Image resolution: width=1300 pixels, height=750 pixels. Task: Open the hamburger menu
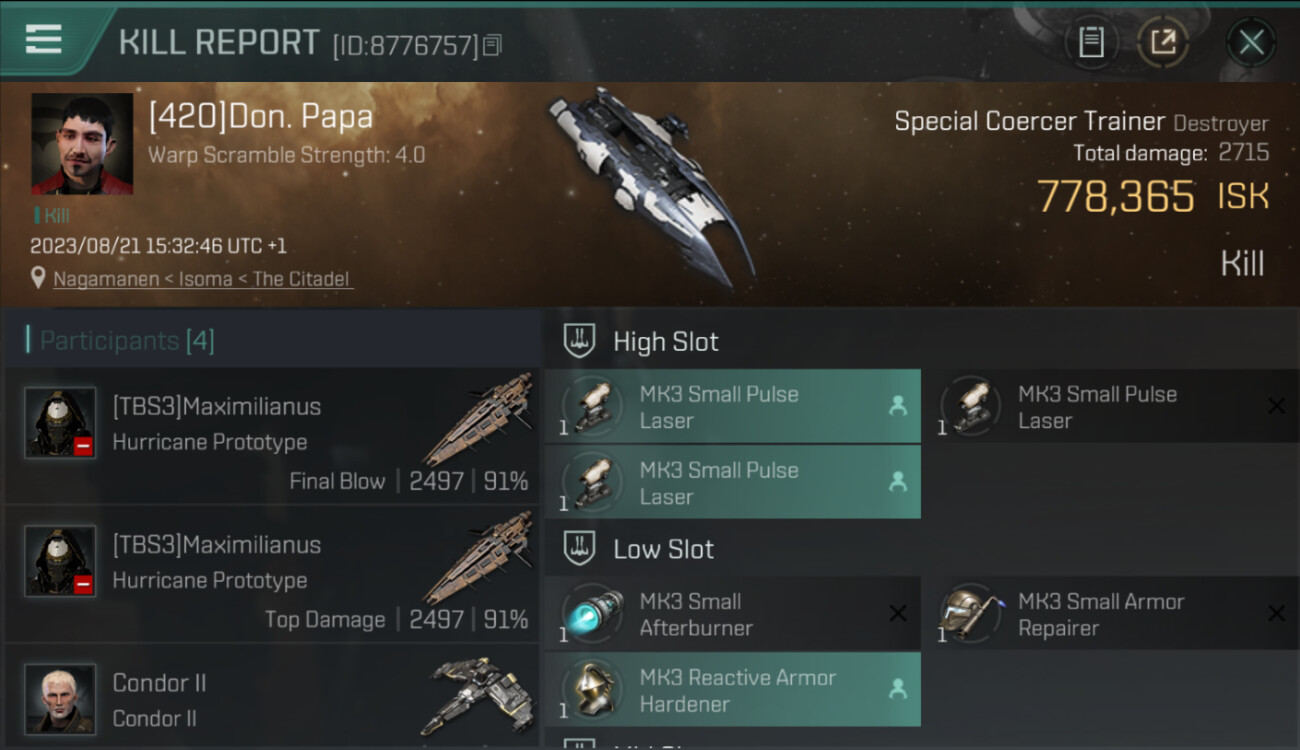point(43,40)
